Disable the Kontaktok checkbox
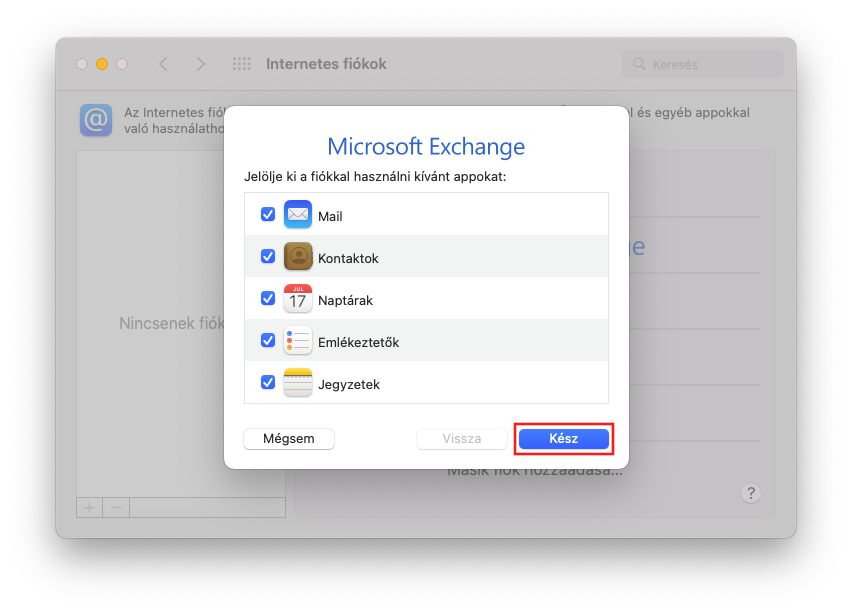 click(x=268, y=257)
